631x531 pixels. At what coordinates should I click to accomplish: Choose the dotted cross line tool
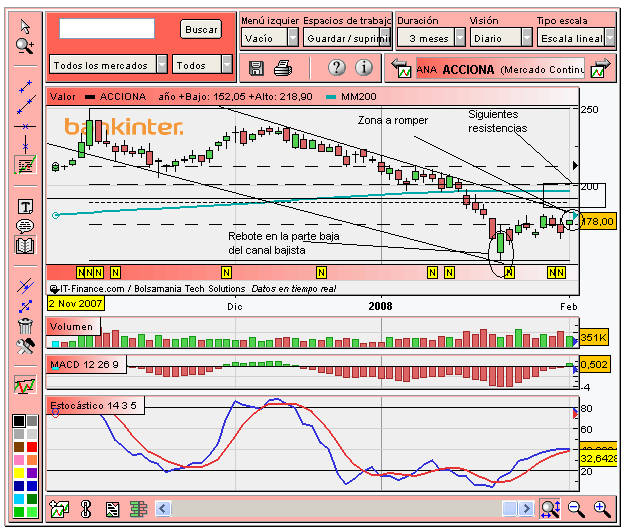coord(25,307)
